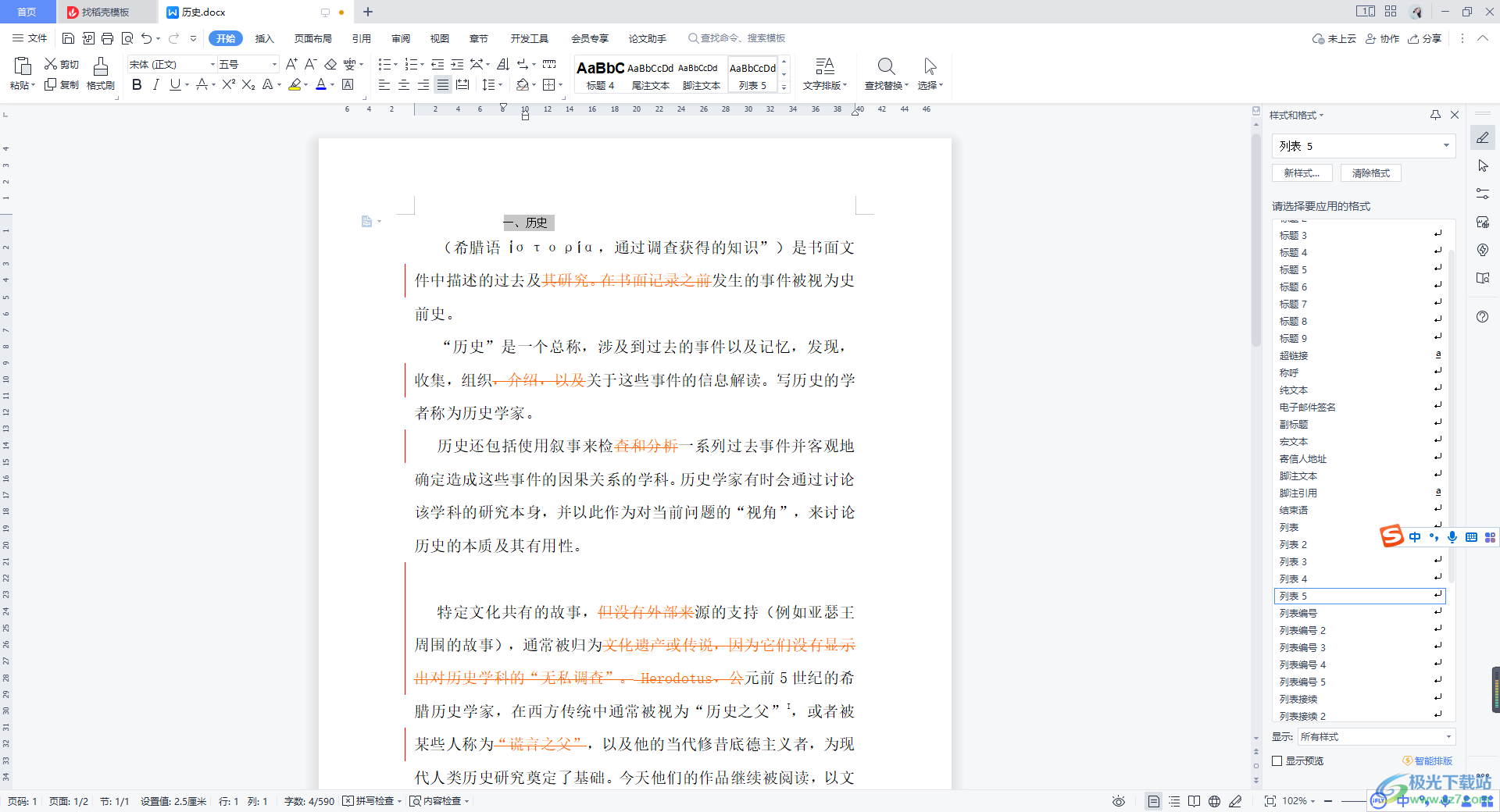The image size is (1500, 812).
Task: Click the eye protection mode icon
Action: tap(1119, 801)
